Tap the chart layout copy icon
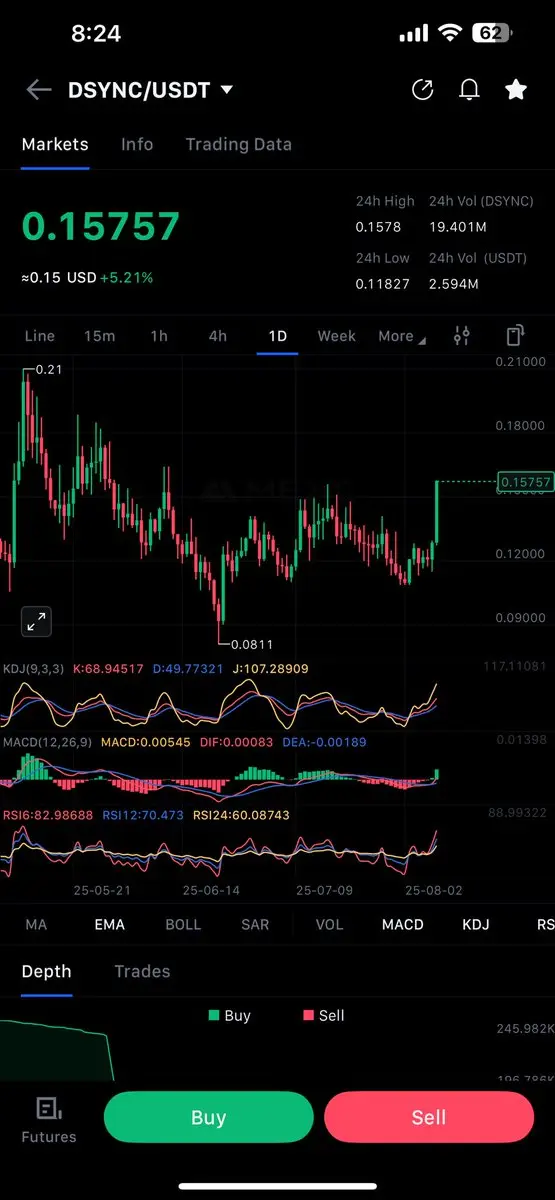 point(515,336)
